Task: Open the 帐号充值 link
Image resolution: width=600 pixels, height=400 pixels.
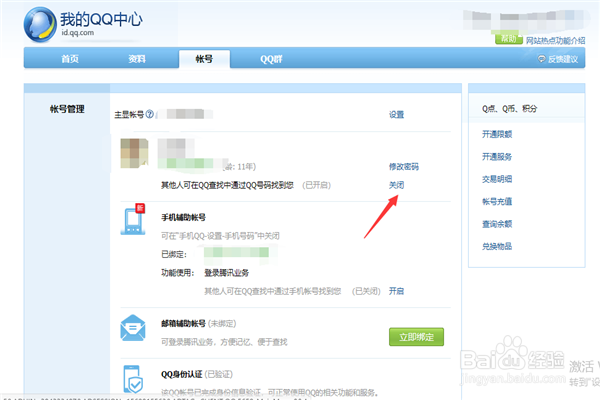Action: (x=497, y=201)
